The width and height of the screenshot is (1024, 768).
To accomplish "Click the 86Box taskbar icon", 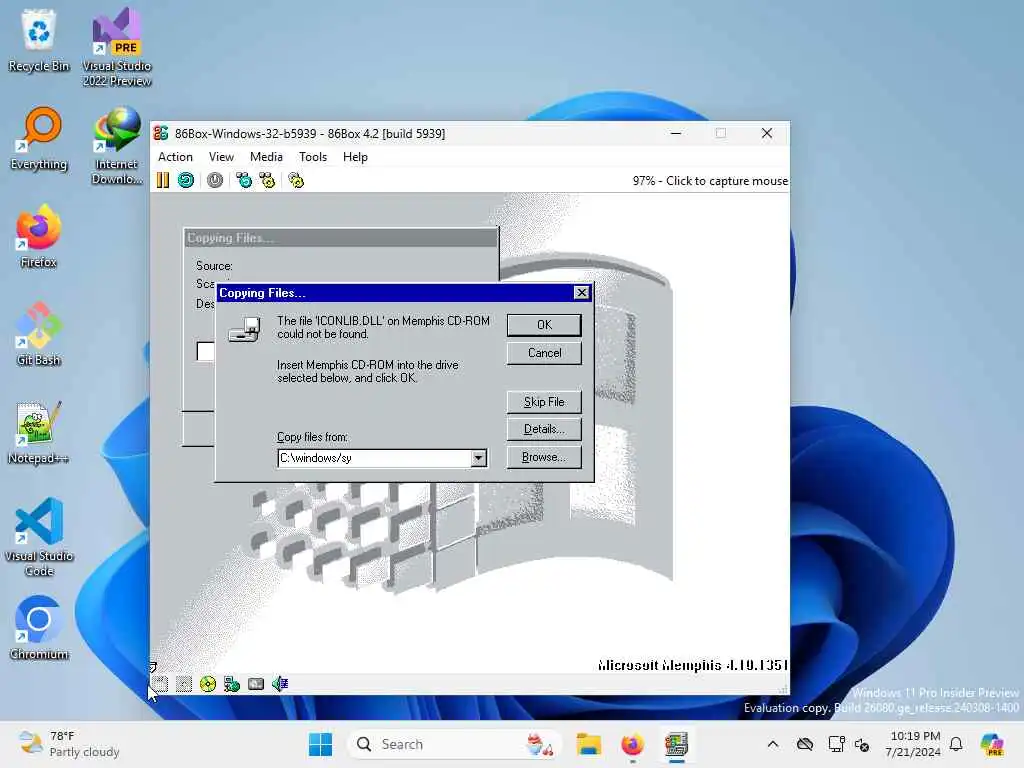I will point(677,744).
